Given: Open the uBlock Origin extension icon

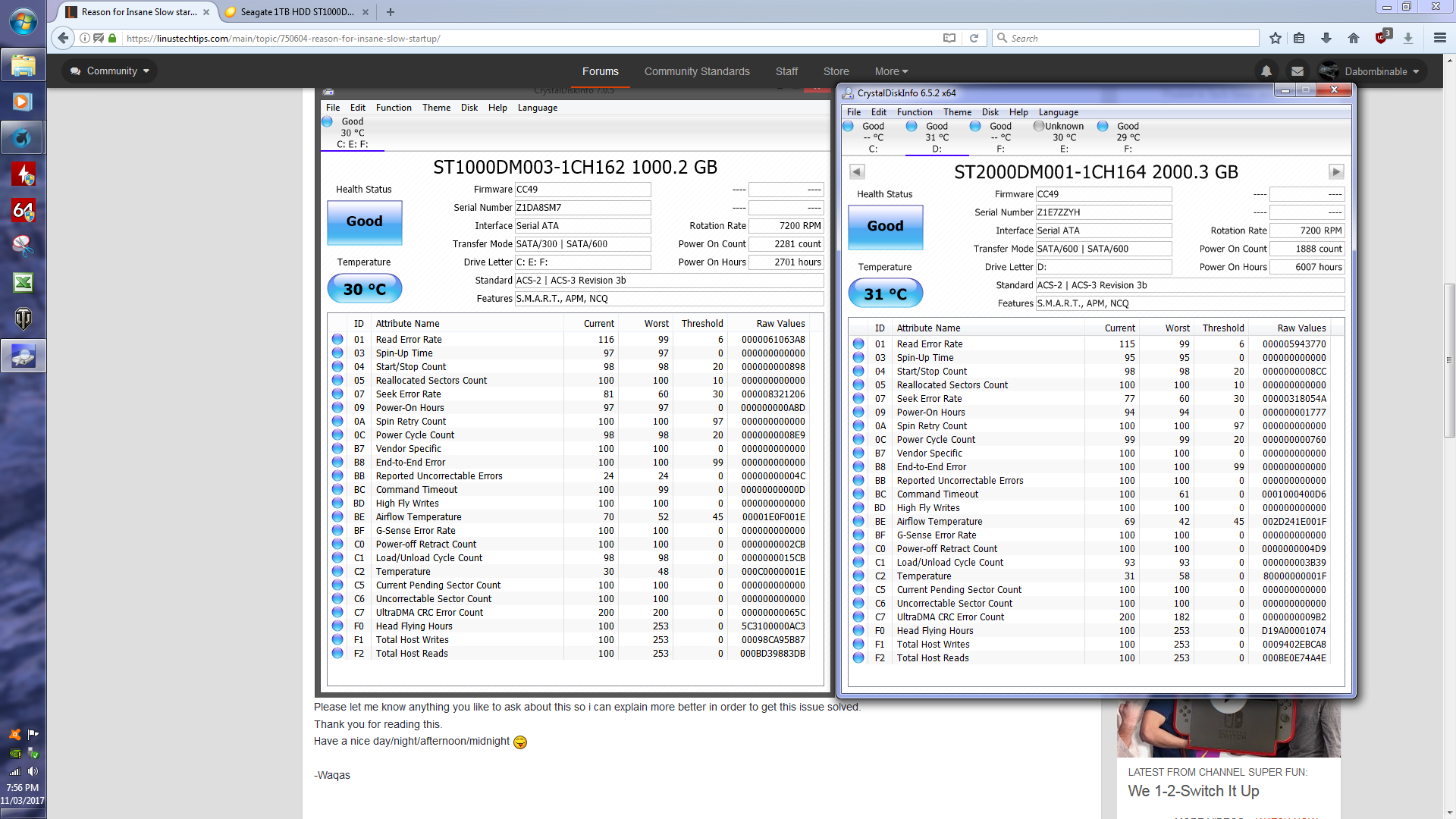Looking at the screenshot, I should point(1382,37).
